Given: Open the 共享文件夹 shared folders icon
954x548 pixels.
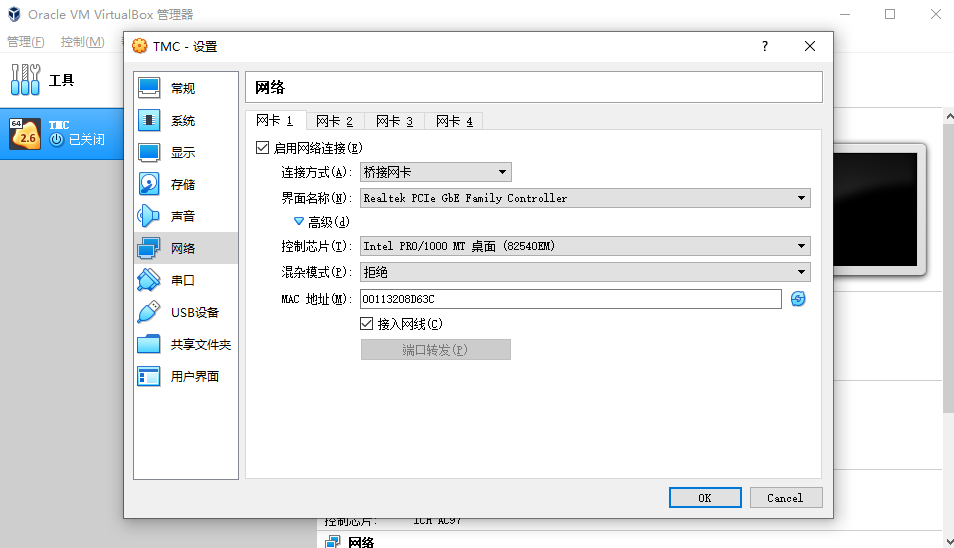Looking at the screenshot, I should [149, 344].
